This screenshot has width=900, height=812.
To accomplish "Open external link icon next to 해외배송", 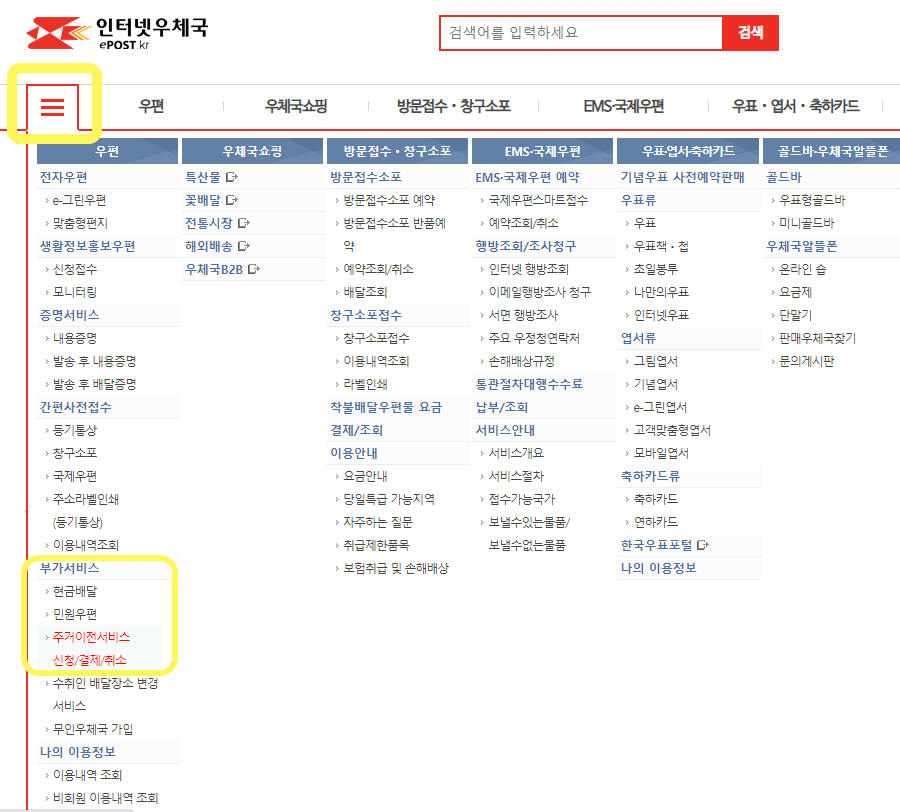I will [x=244, y=246].
